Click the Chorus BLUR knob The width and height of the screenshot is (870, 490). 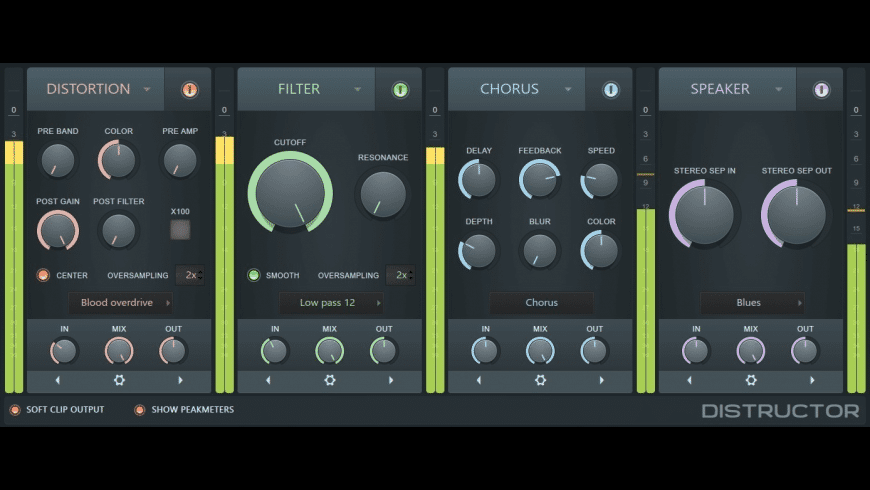(x=539, y=250)
